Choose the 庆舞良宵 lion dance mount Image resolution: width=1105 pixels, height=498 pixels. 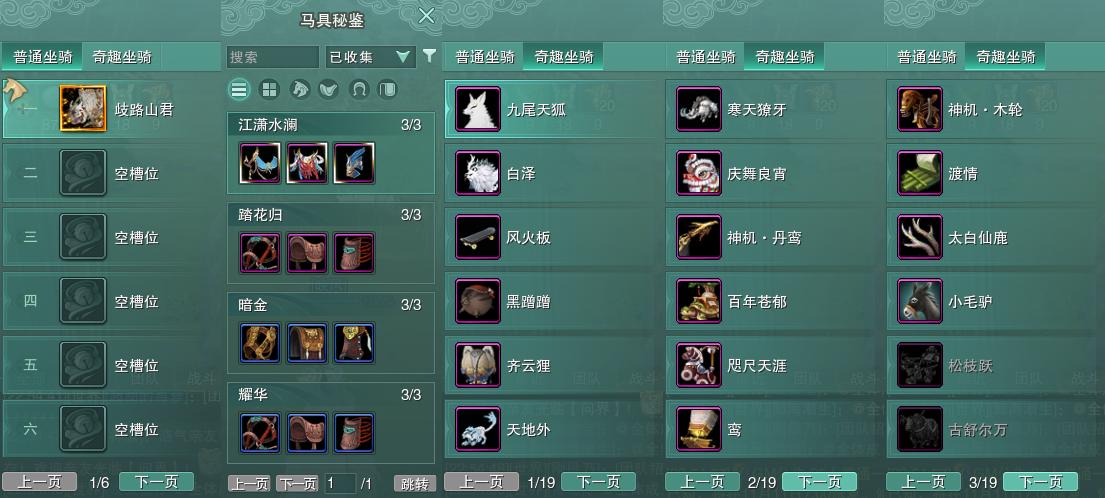[773, 173]
